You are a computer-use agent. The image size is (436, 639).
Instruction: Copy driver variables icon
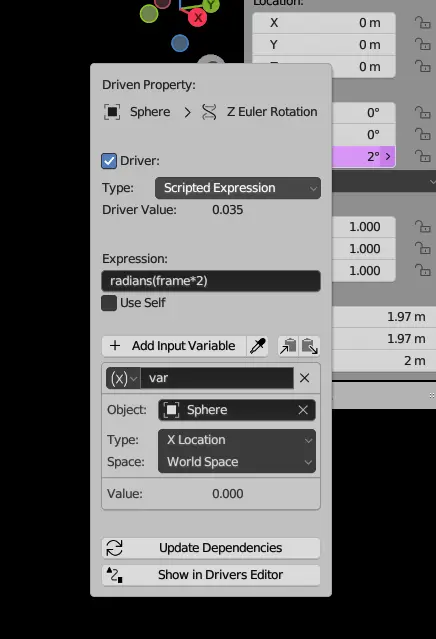pos(288,346)
